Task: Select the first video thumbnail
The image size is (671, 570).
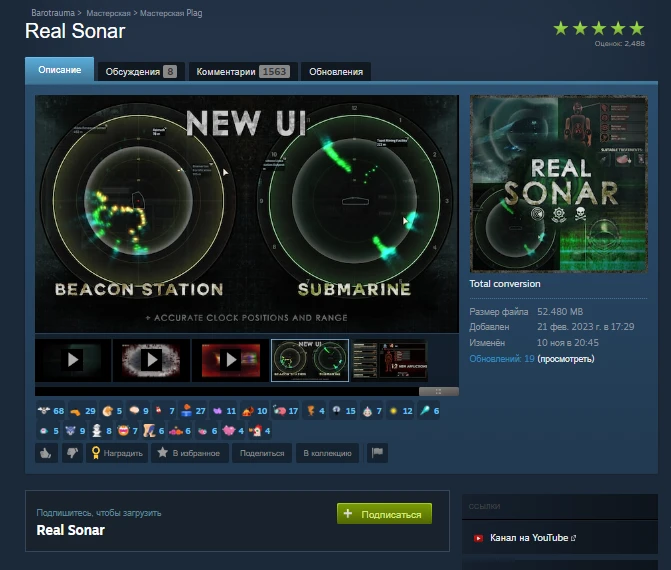Action: pyautogui.click(x=73, y=360)
